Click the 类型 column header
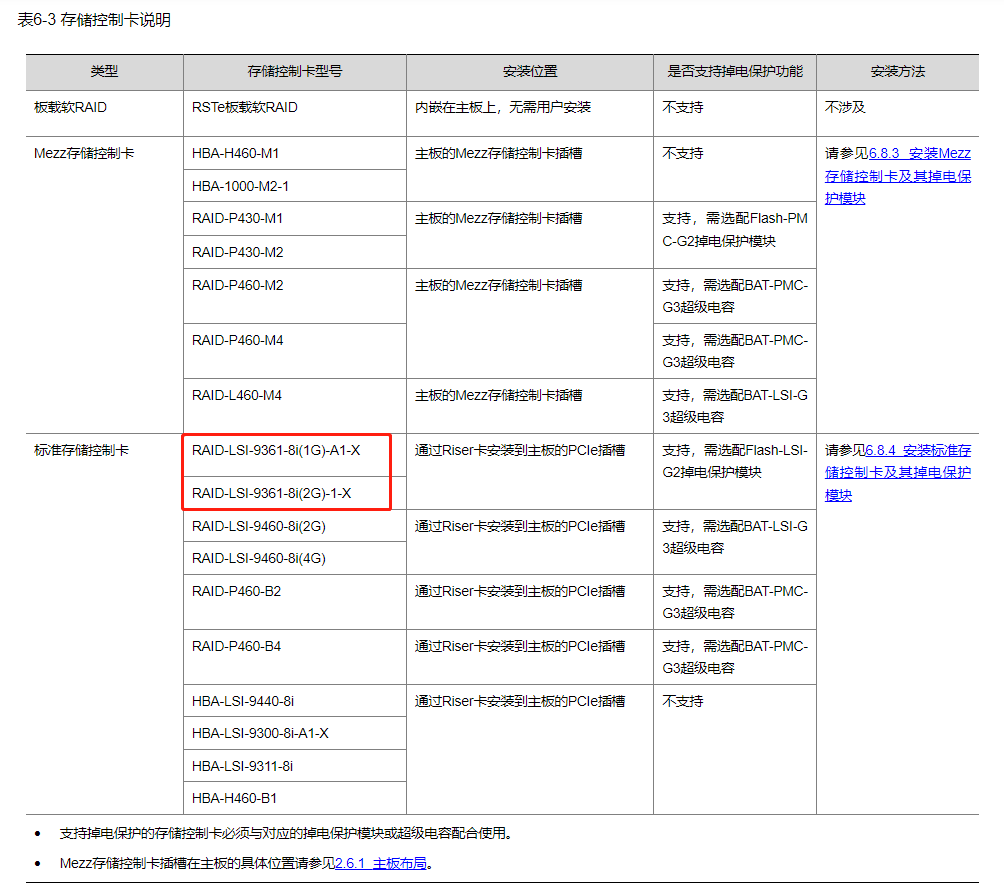The width and height of the screenshot is (1004, 885). [104, 71]
